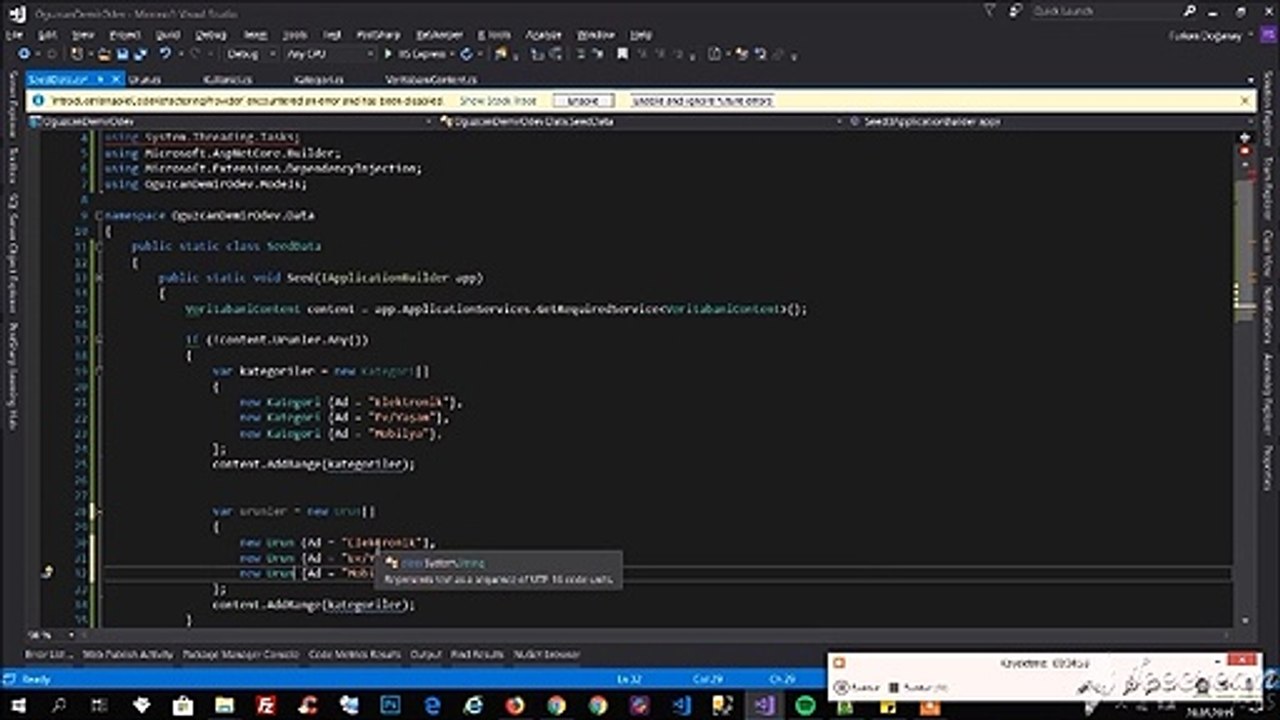The image size is (1280, 720).
Task: Collapse the namespace OguzcanDemirOdev.Data block
Action: point(97,215)
